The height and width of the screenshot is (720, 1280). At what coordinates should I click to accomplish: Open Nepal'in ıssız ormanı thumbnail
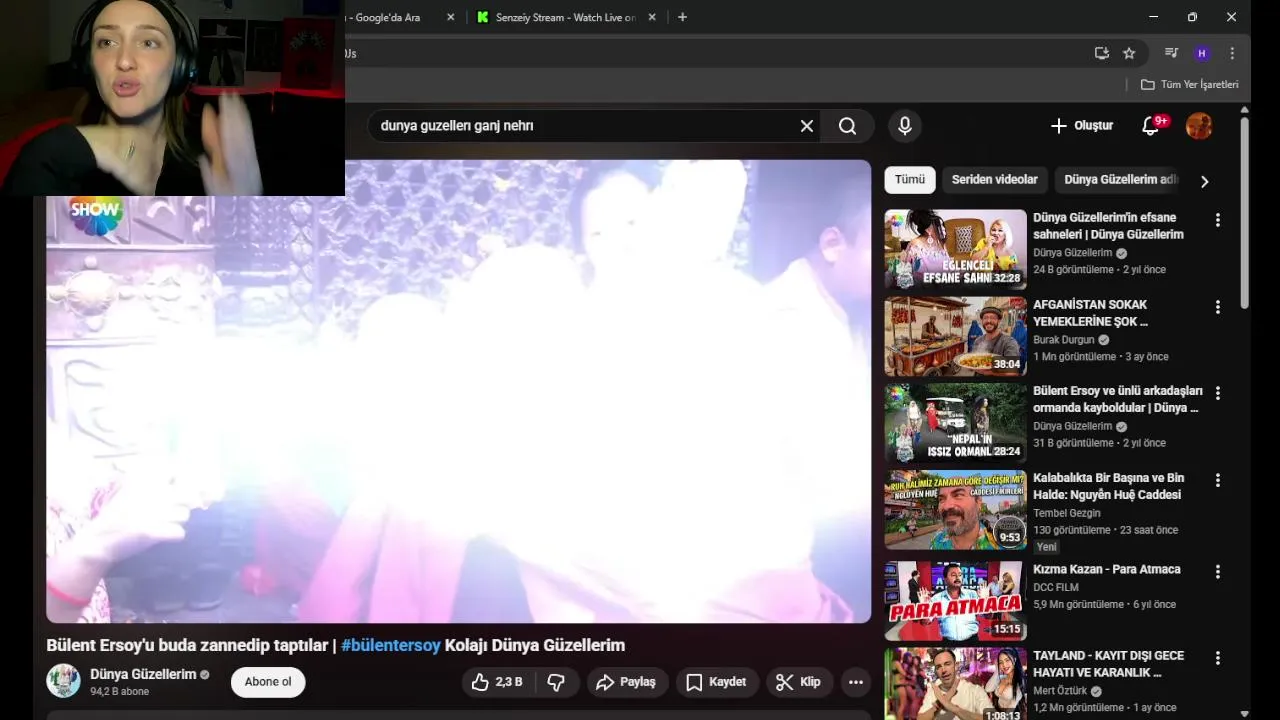(x=955, y=423)
